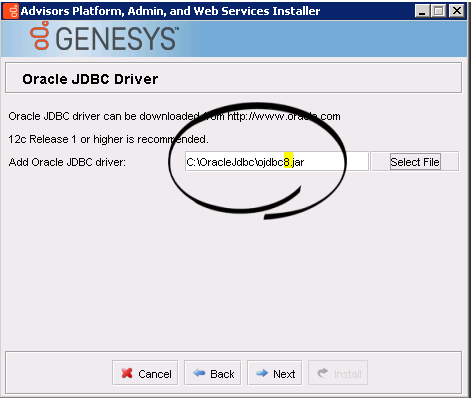Click the installer window title text
Screen dimensions: 472x398
pos(170,11)
